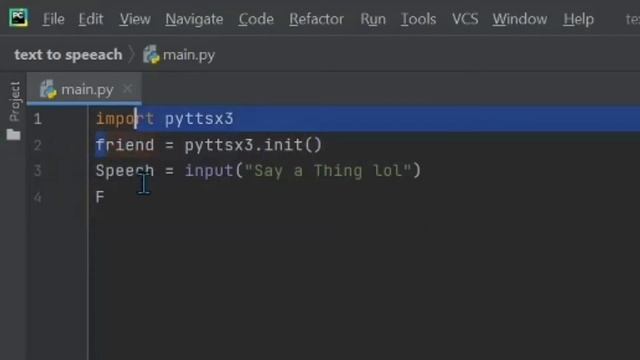Click the 'Speech' variable on line 3
The image size is (640, 360).
pos(125,171)
